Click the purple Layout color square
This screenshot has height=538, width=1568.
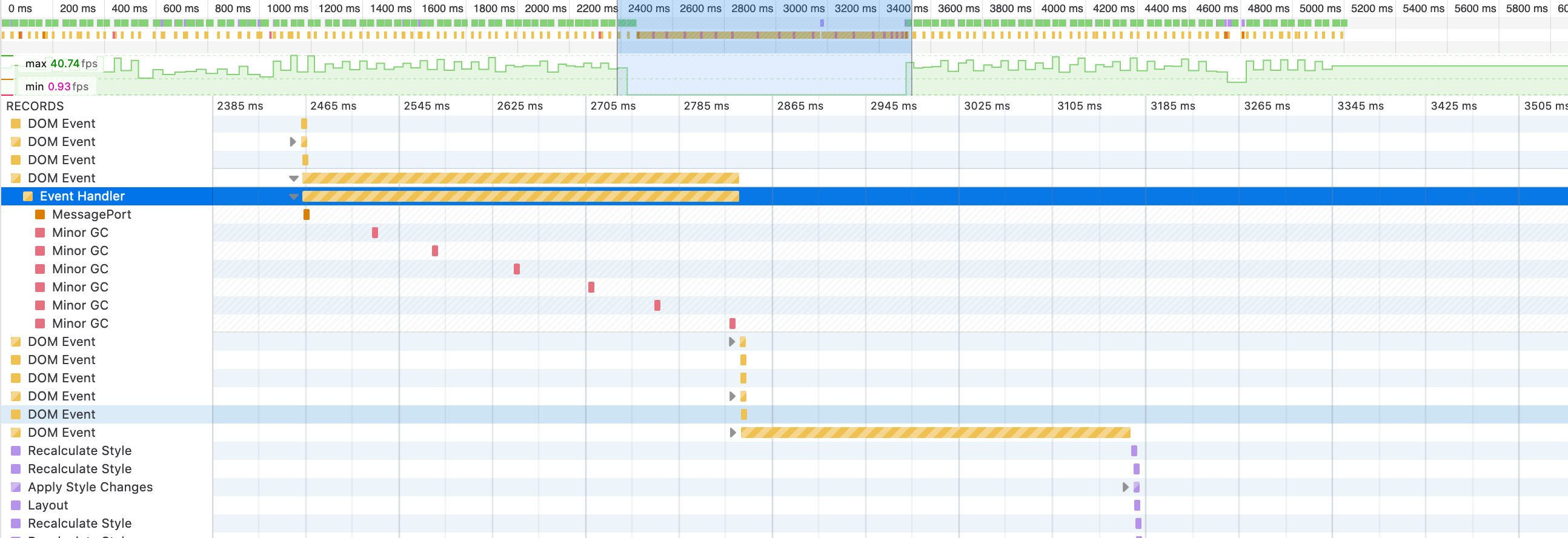tap(16, 505)
